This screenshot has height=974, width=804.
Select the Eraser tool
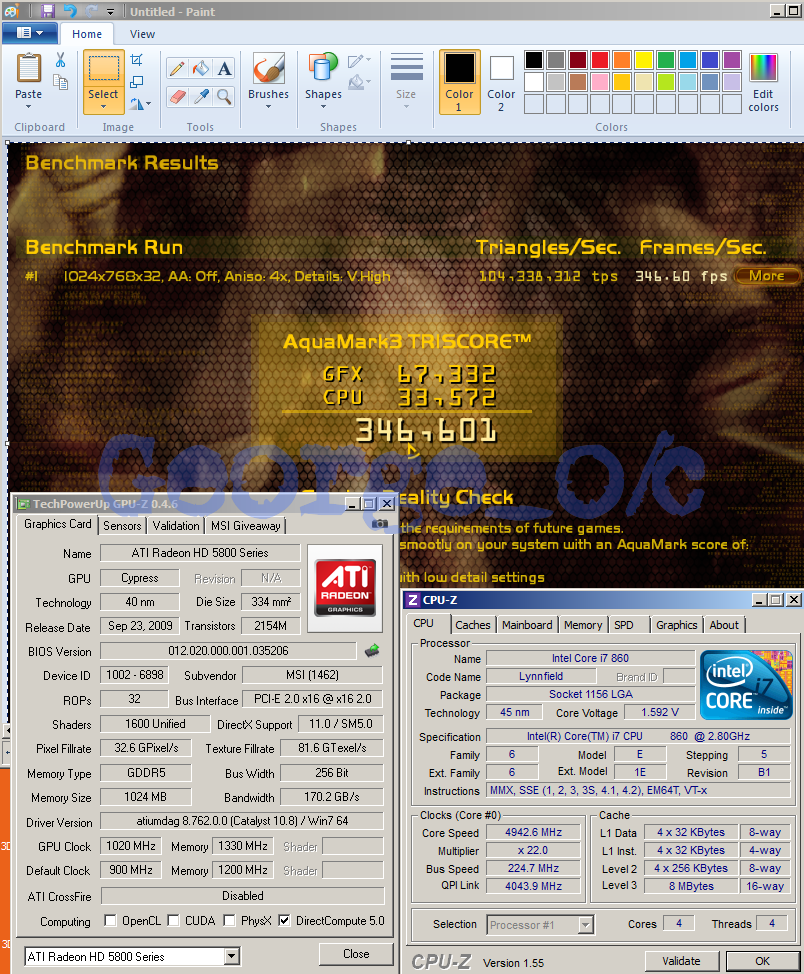click(x=177, y=96)
